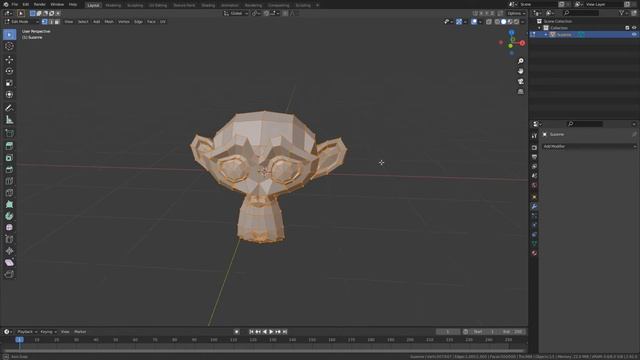Open the Modifiers properties tab (wrench)
The height and width of the screenshot is (360, 640).
point(534,207)
